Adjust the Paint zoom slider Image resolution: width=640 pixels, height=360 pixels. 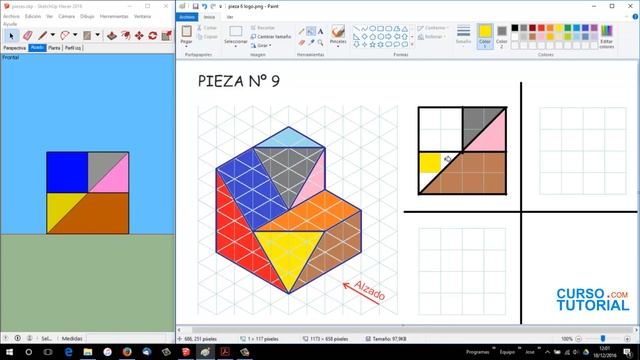pyautogui.click(x=602, y=339)
